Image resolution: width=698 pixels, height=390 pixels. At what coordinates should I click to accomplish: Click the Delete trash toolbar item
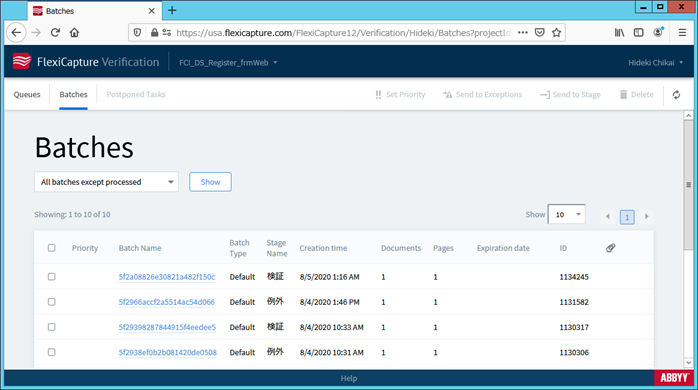(x=637, y=94)
